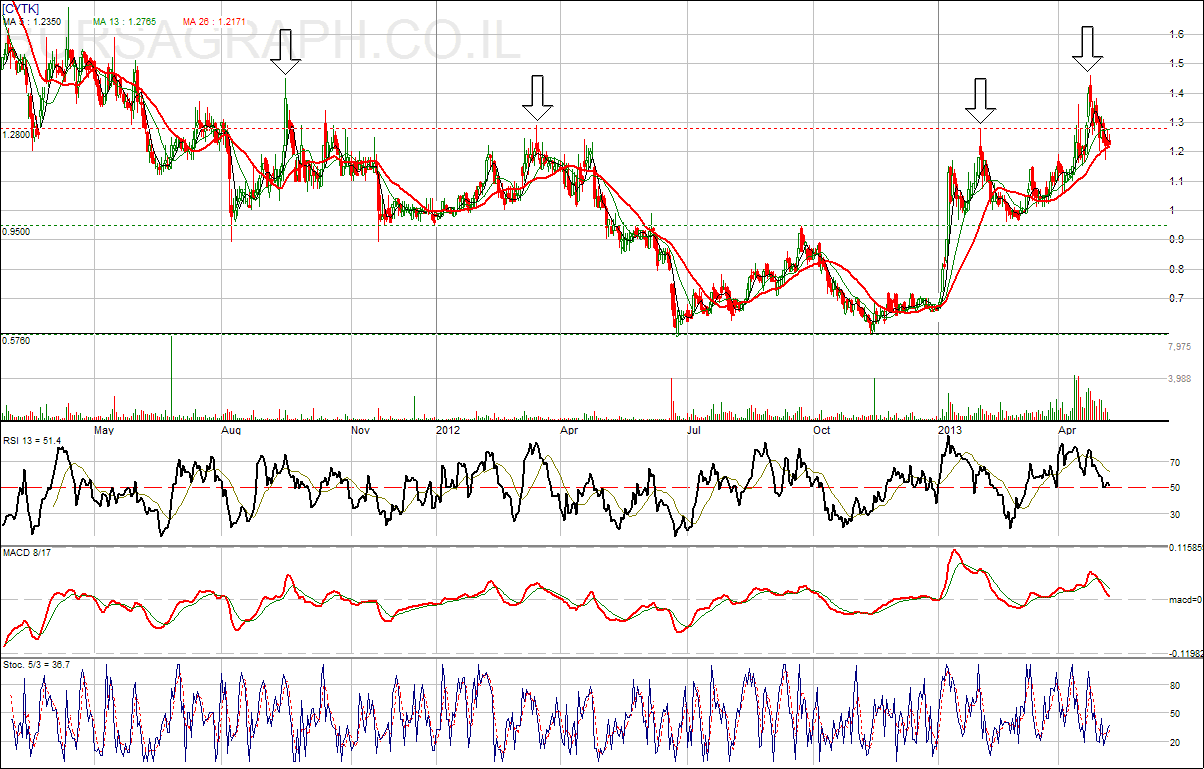The width and height of the screenshot is (1204, 769).
Task: Click the 80 level on stochastic axis
Action: (x=1175, y=686)
